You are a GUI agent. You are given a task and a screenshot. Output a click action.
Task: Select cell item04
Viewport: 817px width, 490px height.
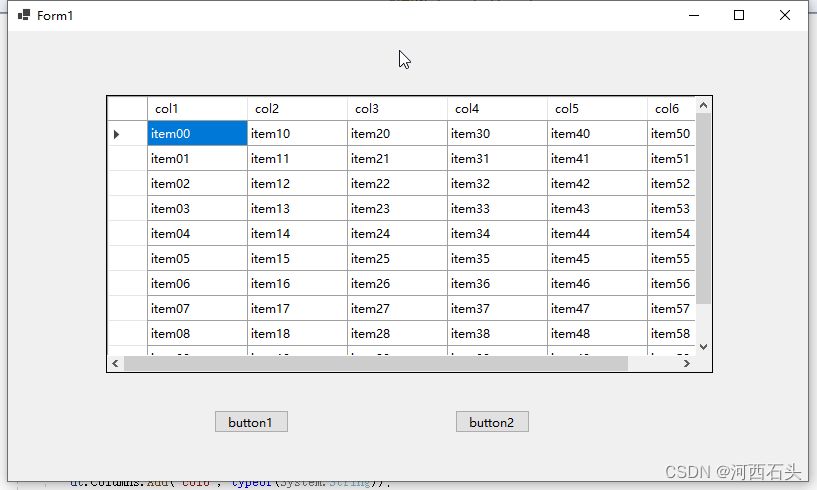tap(197, 234)
